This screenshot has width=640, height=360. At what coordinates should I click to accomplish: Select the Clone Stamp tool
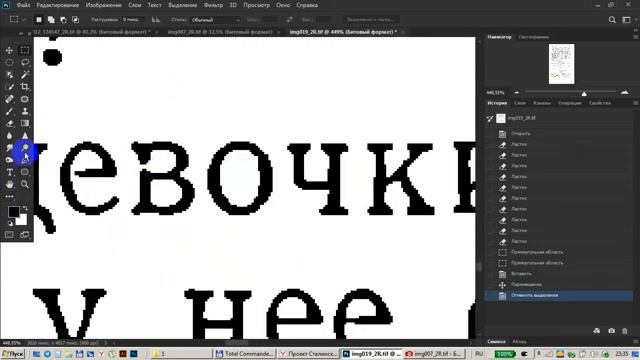point(25,111)
